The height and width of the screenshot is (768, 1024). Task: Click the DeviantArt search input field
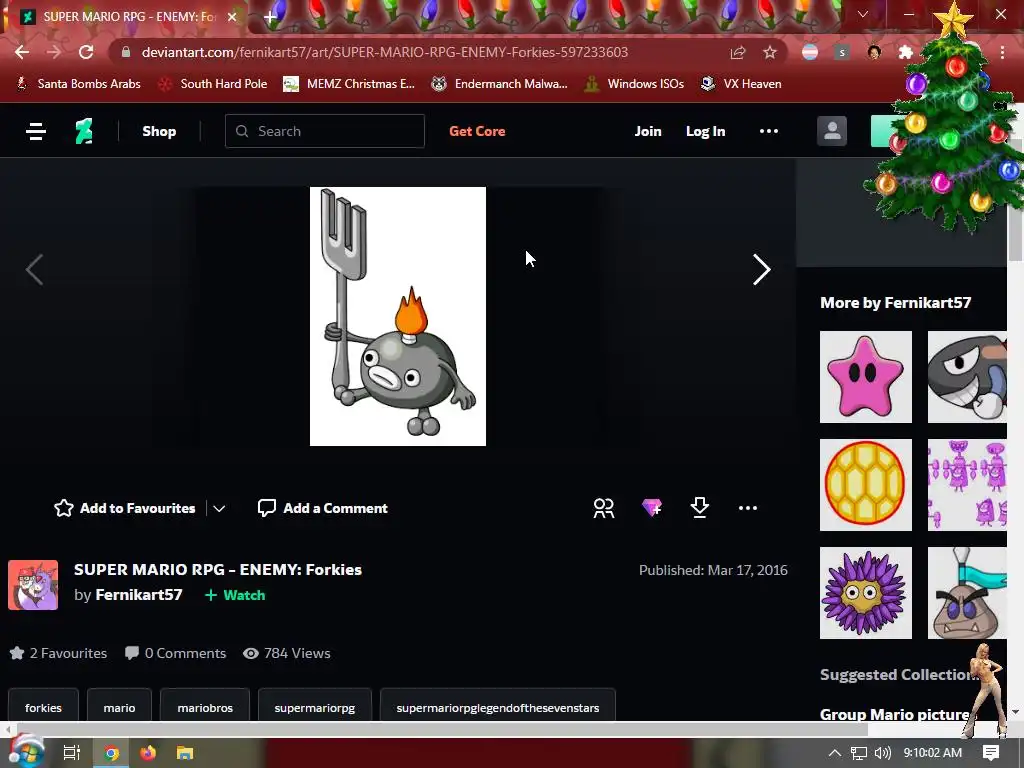[325, 131]
